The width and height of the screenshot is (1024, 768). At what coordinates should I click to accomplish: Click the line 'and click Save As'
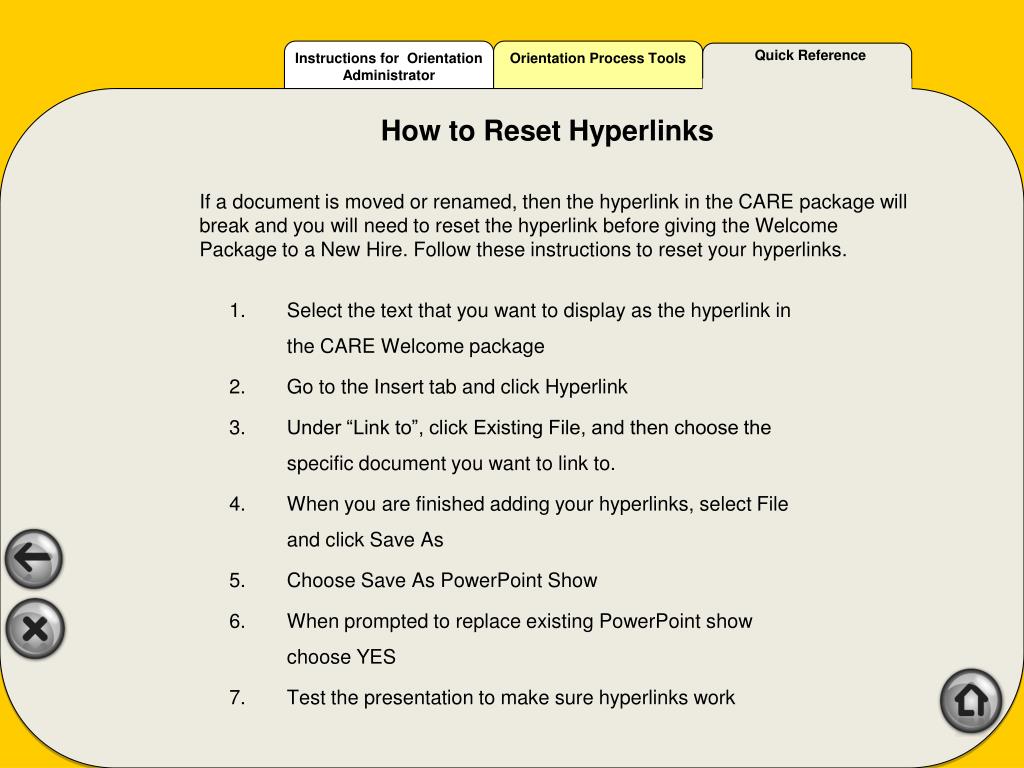pyautogui.click(x=365, y=540)
